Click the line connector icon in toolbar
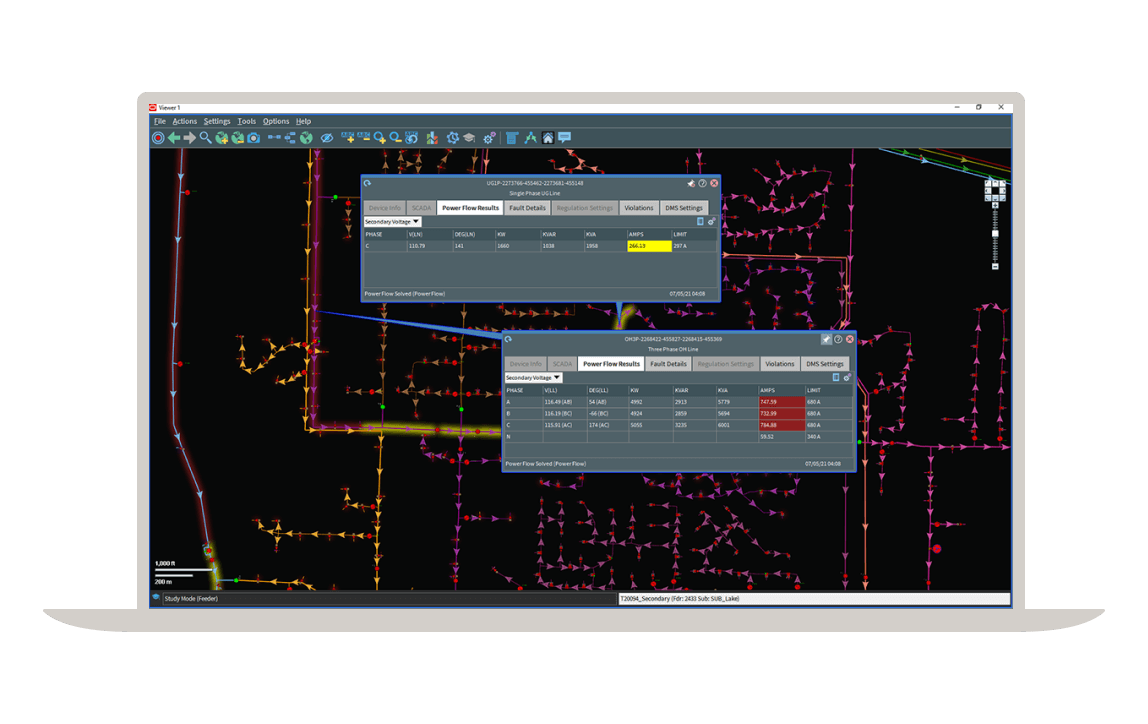 tap(274, 137)
